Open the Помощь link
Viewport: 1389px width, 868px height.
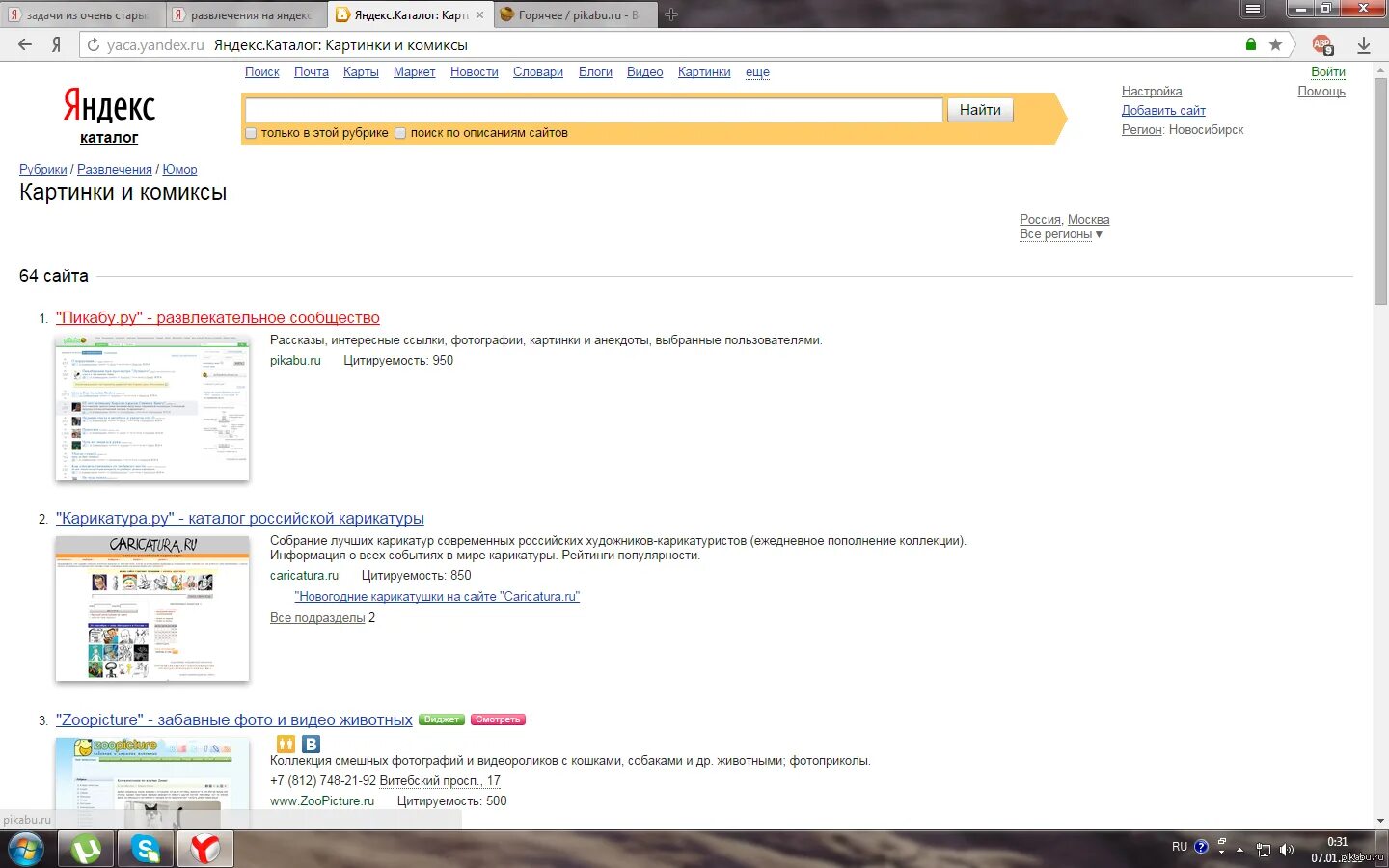[x=1321, y=92]
